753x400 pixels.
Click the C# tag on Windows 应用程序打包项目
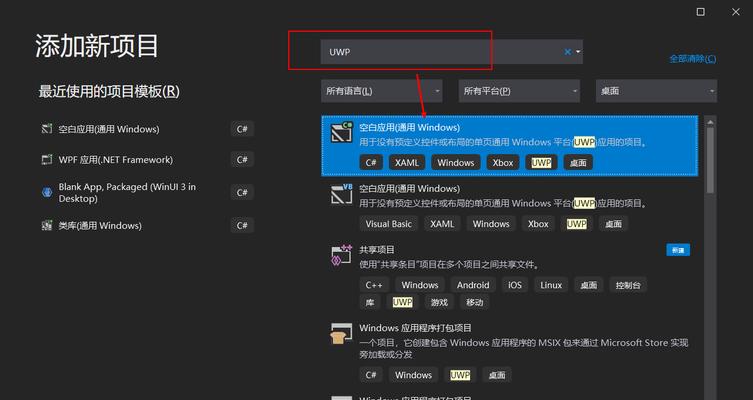[371, 375]
